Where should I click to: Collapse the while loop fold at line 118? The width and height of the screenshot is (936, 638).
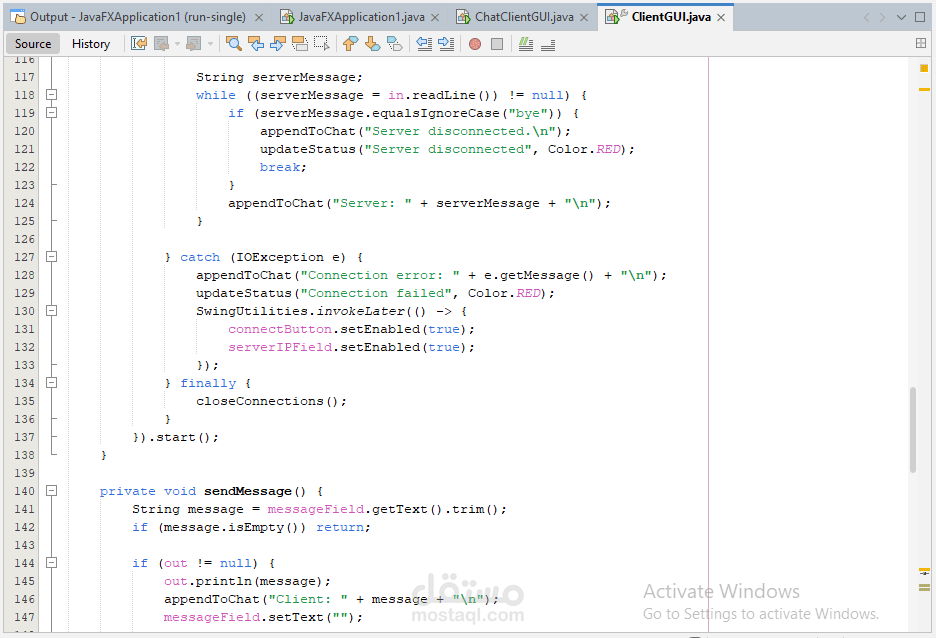coord(52,94)
